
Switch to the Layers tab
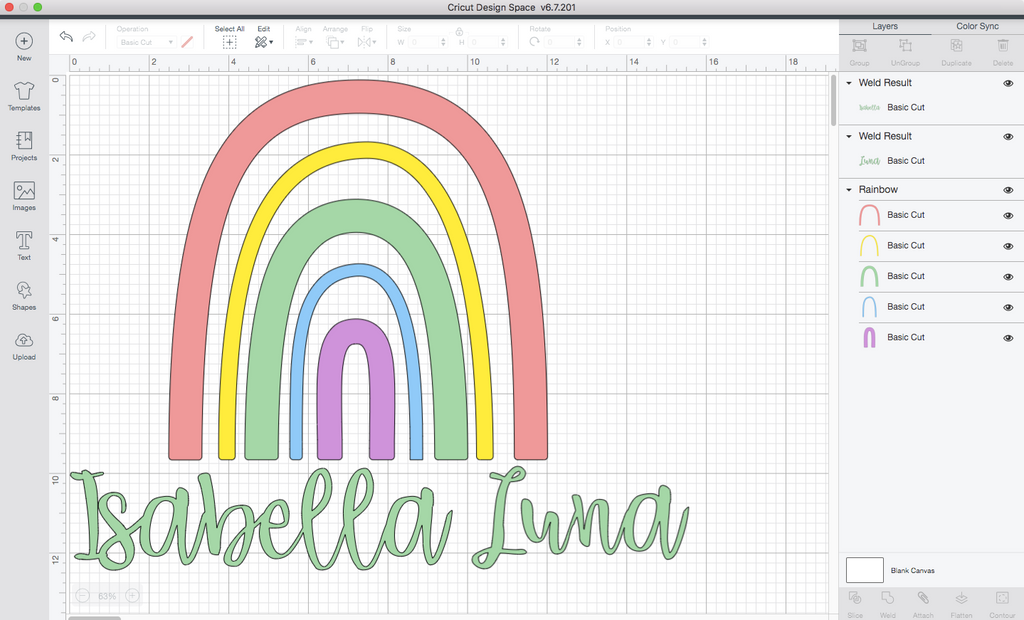click(x=885, y=26)
